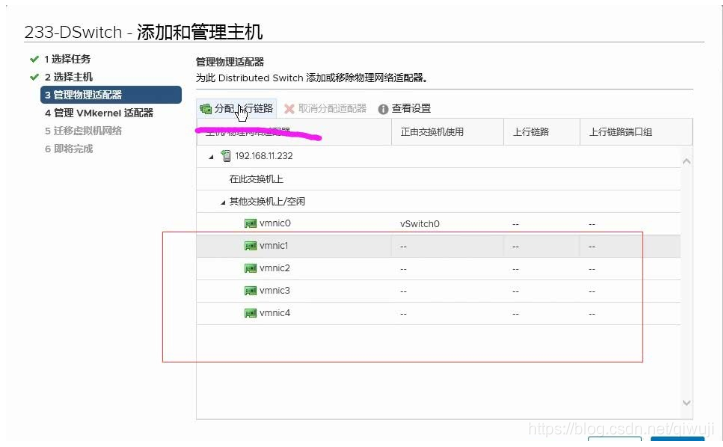Click the assign uplink icon in toolbar
Image resolution: width=723 pixels, height=447 pixels.
[x=206, y=109]
